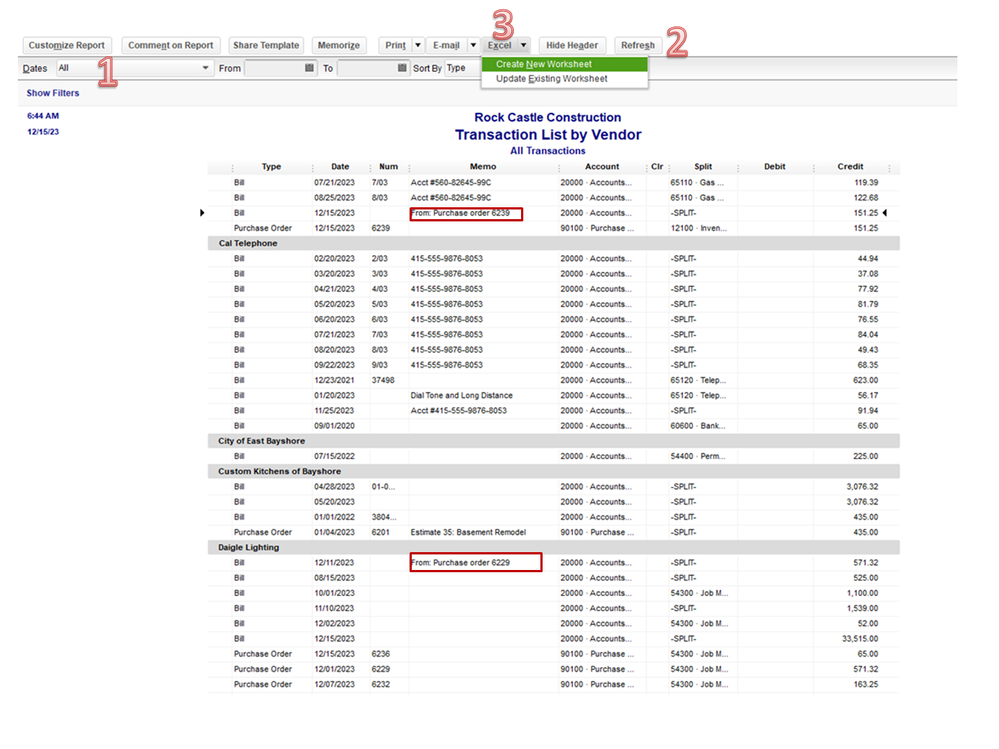The image size is (999, 749).
Task: Open the To date calendar picker
Action: coord(402,68)
